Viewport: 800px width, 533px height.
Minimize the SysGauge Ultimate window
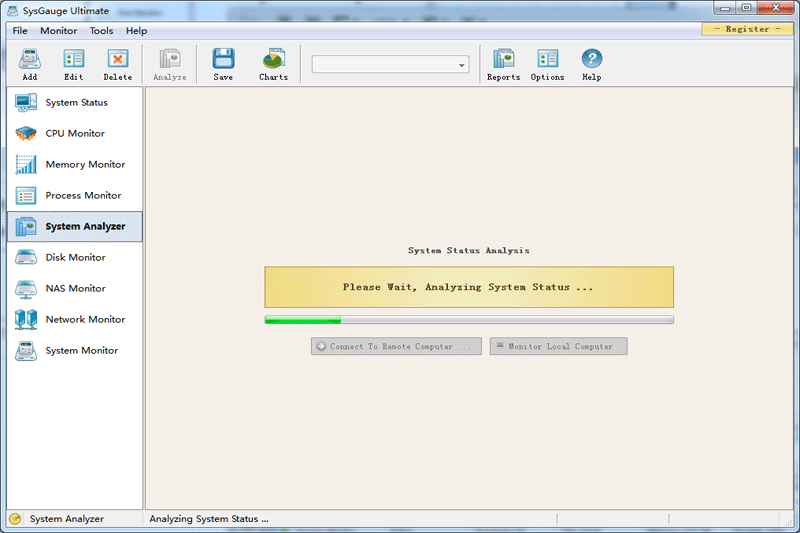724,8
